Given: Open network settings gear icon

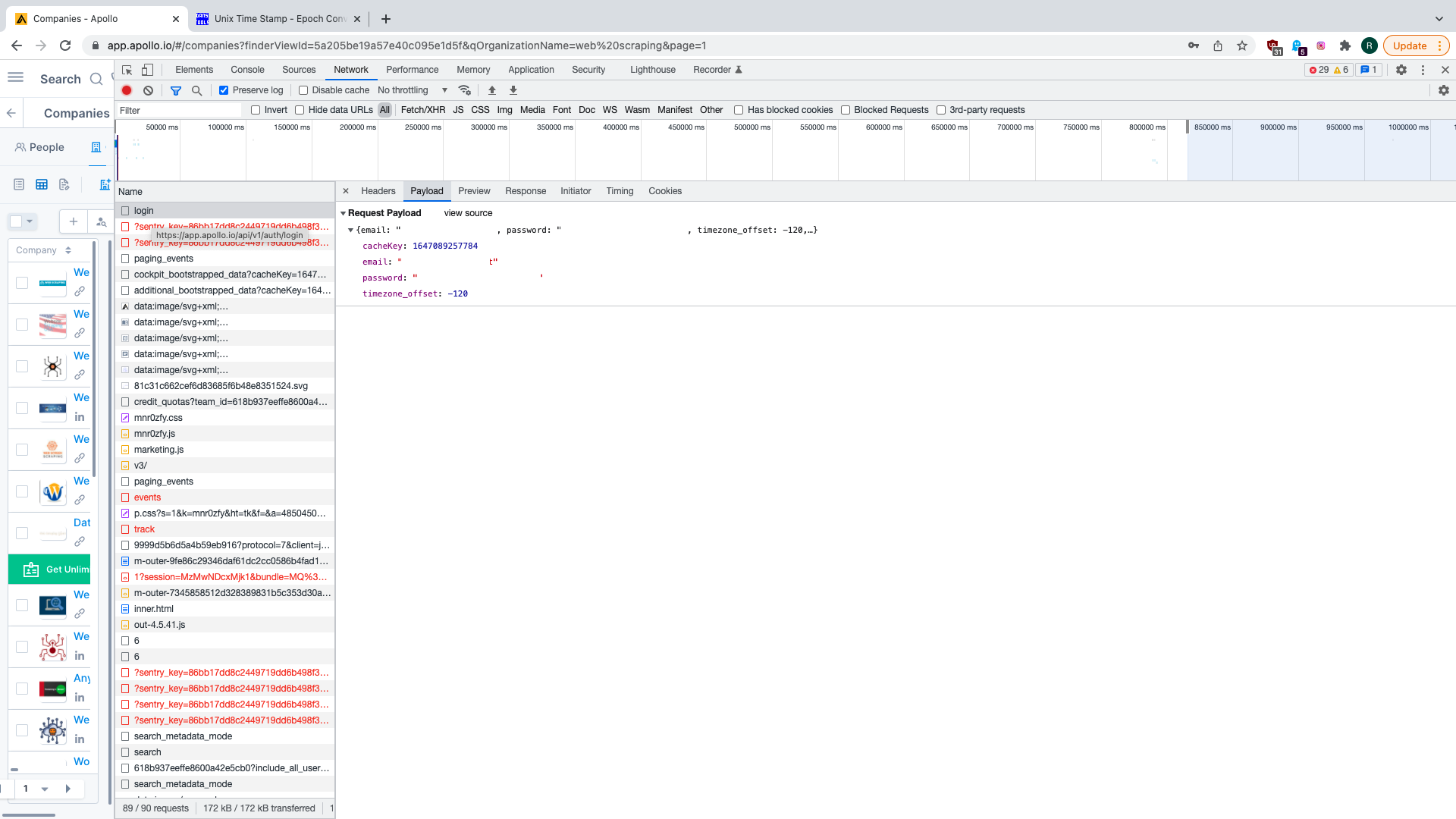Looking at the screenshot, I should pos(1444,90).
